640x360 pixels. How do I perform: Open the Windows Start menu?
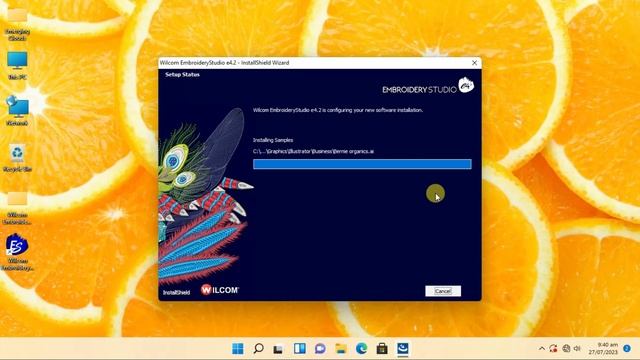[x=238, y=349]
